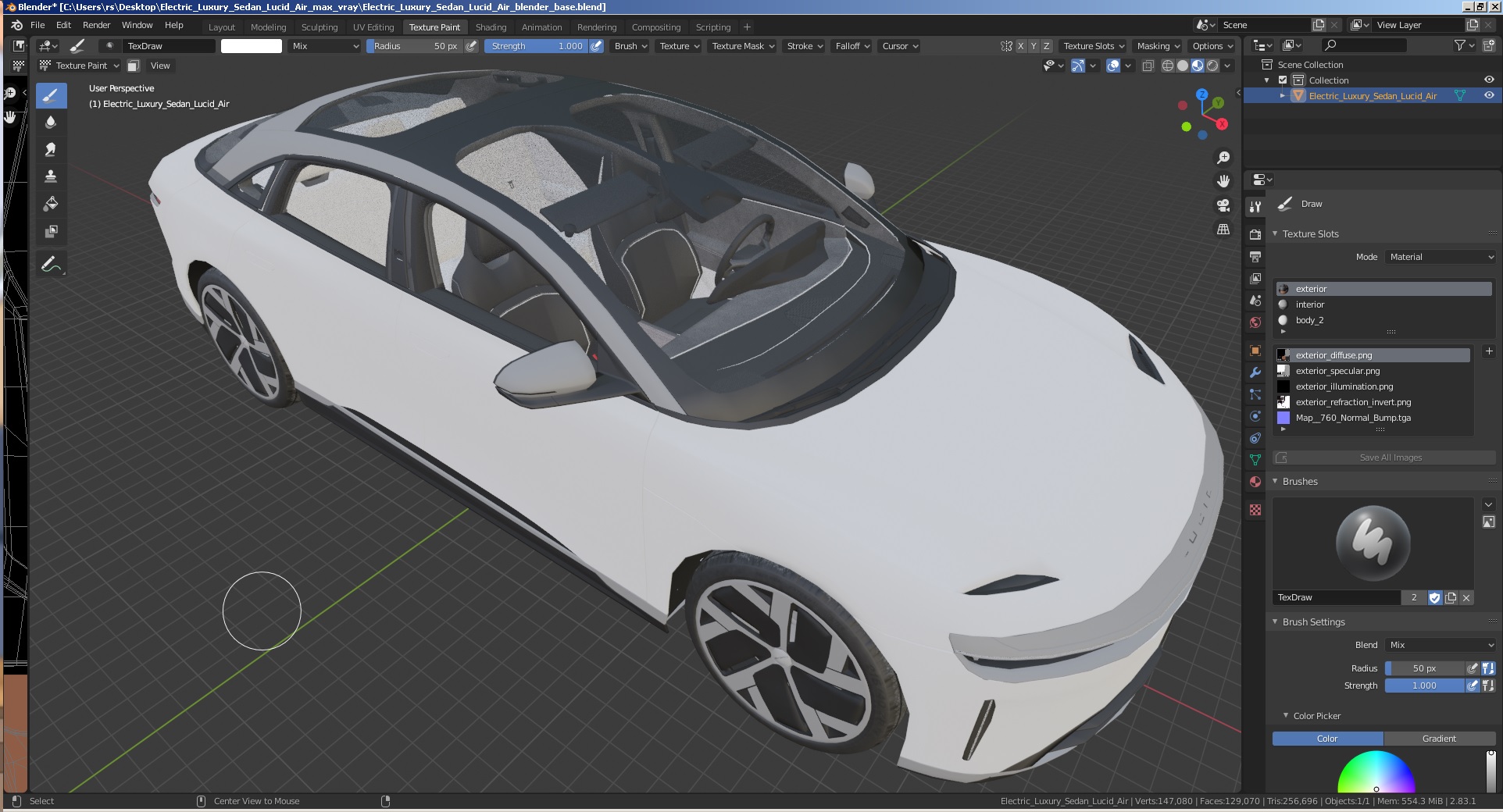Screen dimensions: 1503x812
Task: Select the Draw brush tool
Action: pyautogui.click(x=51, y=96)
